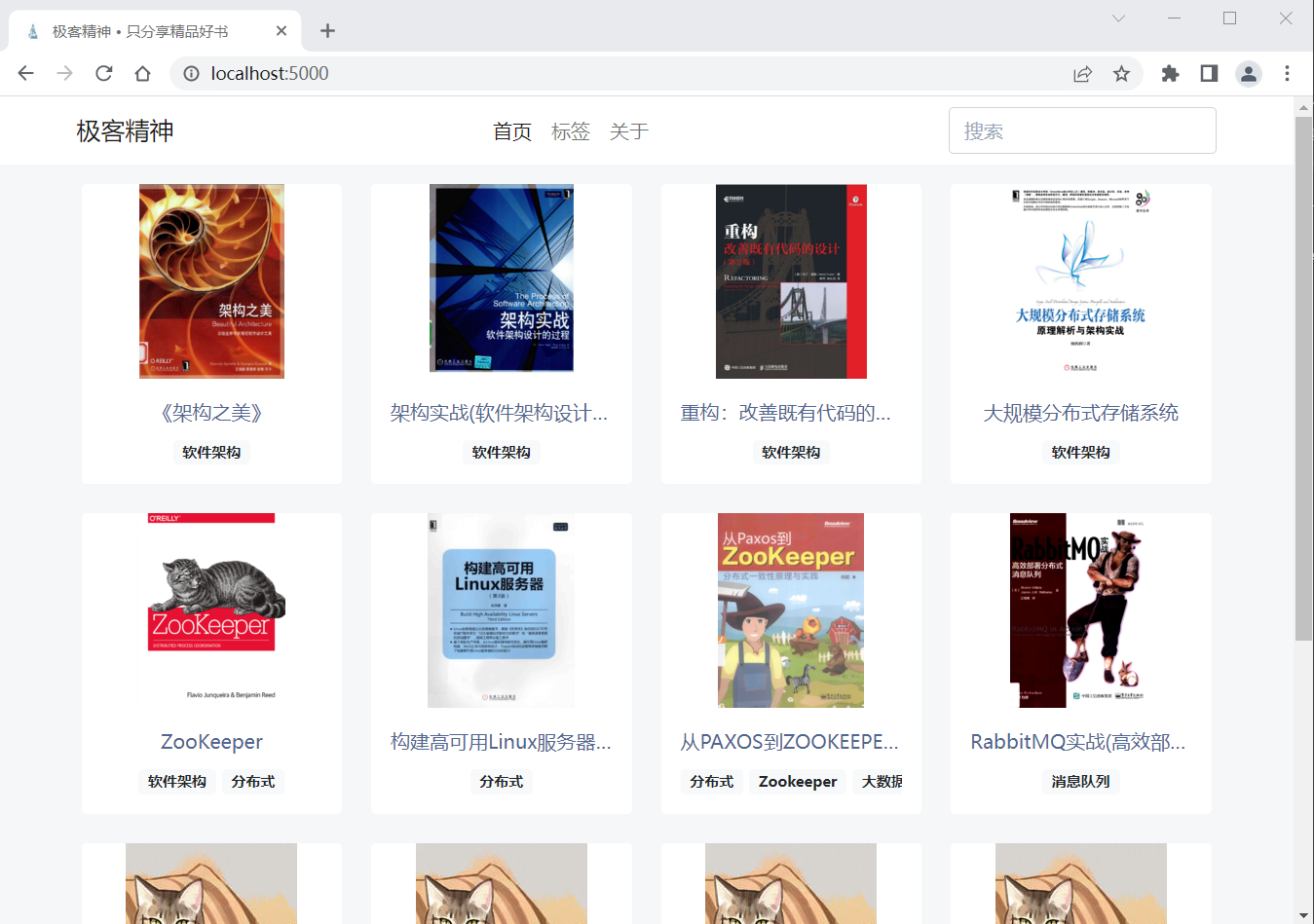
Task: Click the RabbitMQ实战(高效部... title link
Action: point(1078,742)
